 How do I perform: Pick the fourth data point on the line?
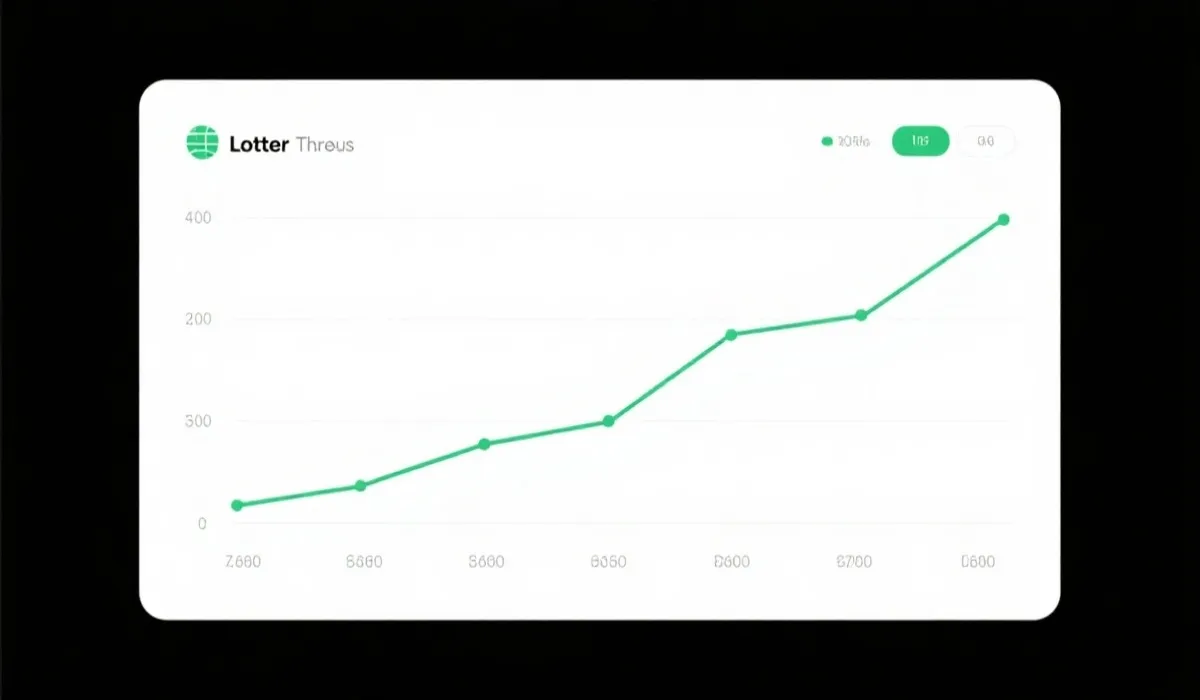608,421
